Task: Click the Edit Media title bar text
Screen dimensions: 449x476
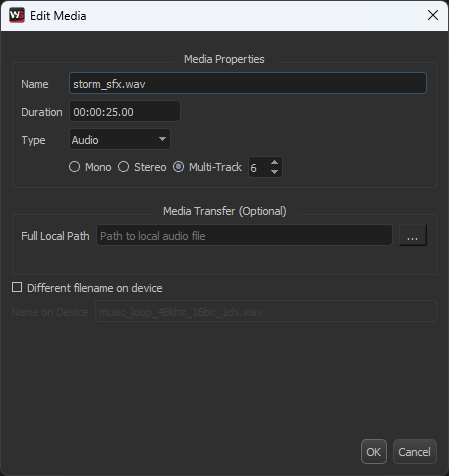Action: 58,16
